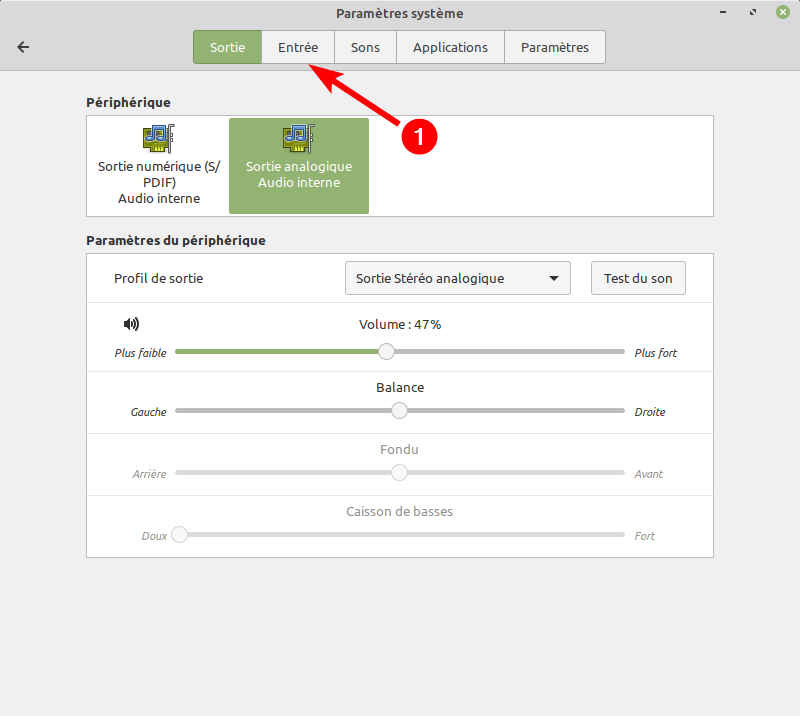Click the 'Arrière' fade label

tap(149, 474)
